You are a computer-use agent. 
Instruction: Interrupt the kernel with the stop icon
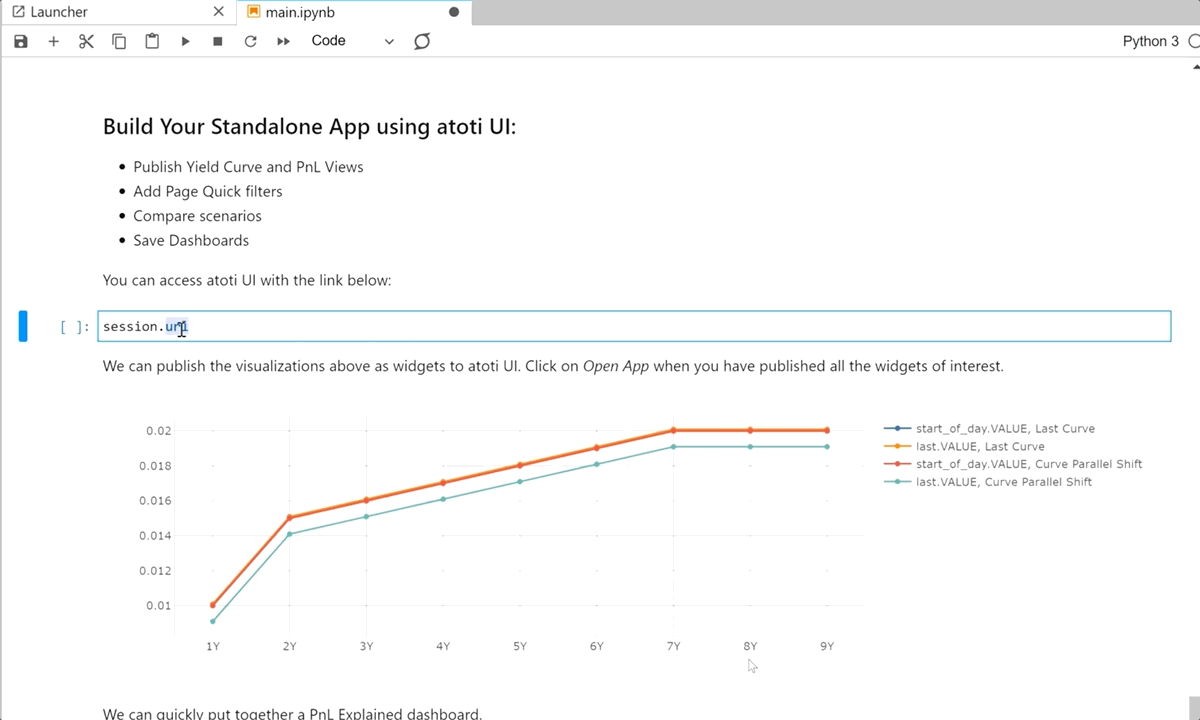pyautogui.click(x=218, y=41)
